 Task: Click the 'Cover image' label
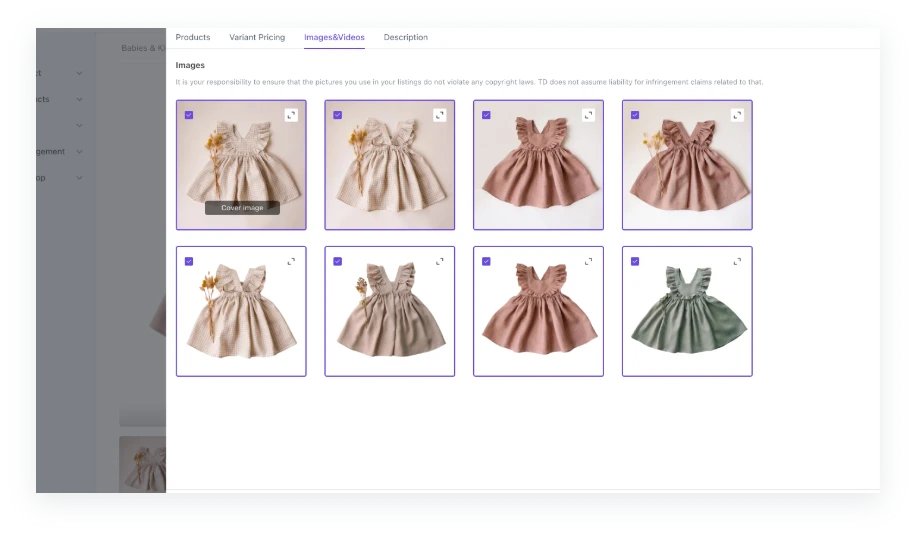pyautogui.click(x=242, y=208)
